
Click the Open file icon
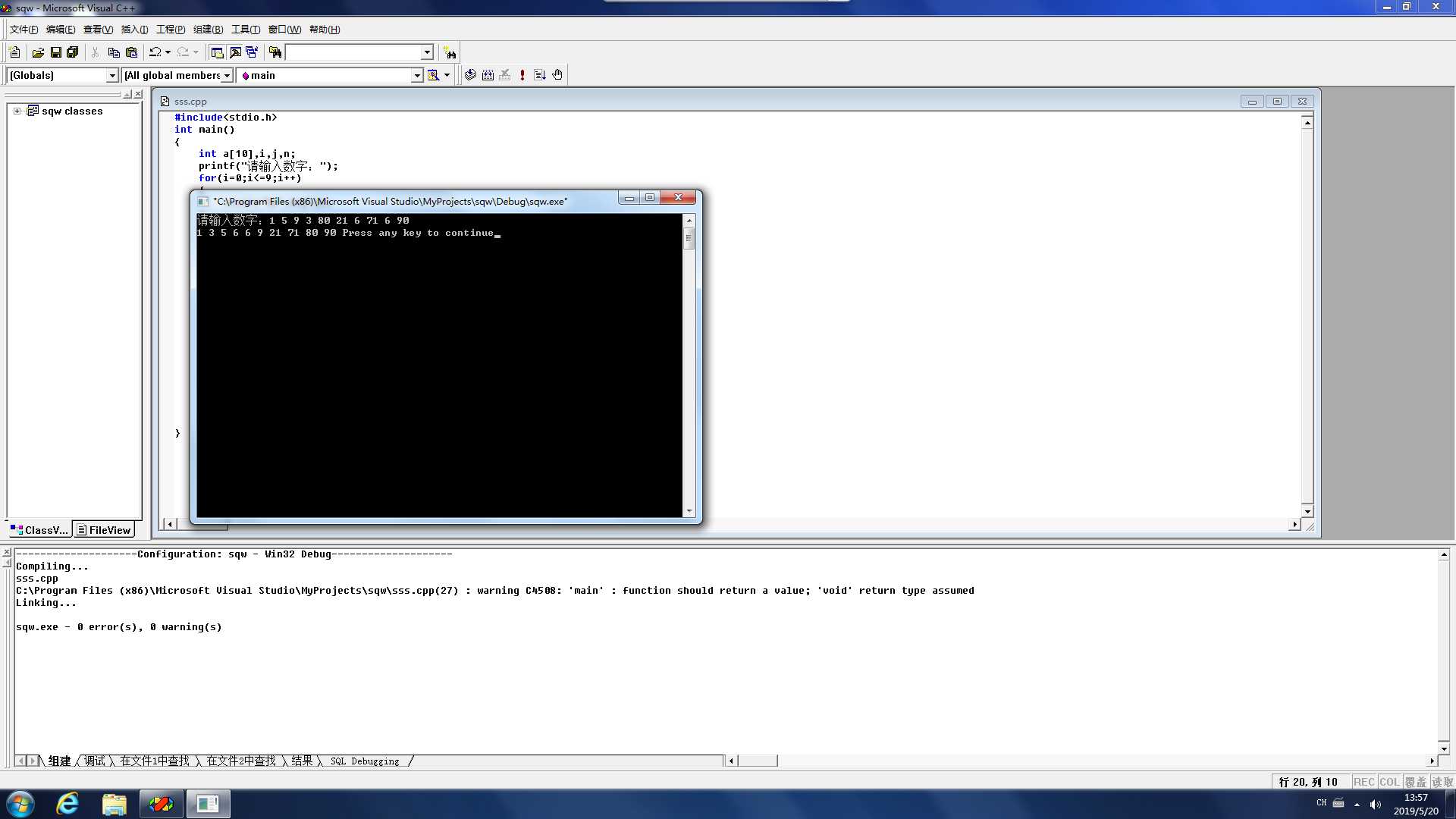(x=38, y=52)
